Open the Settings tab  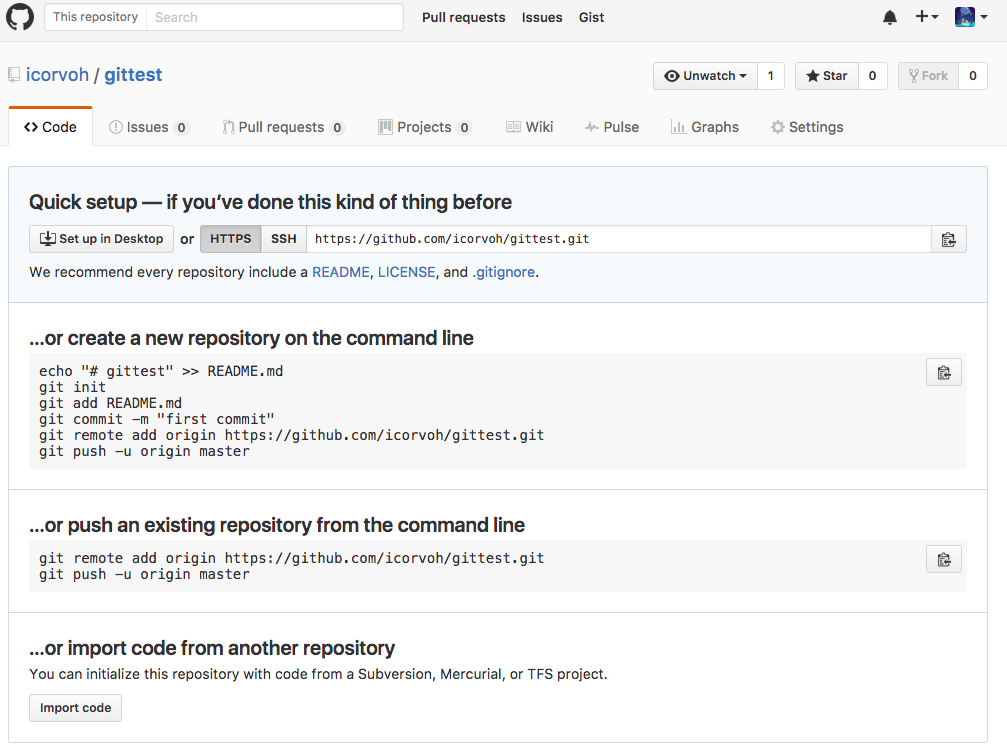807,127
